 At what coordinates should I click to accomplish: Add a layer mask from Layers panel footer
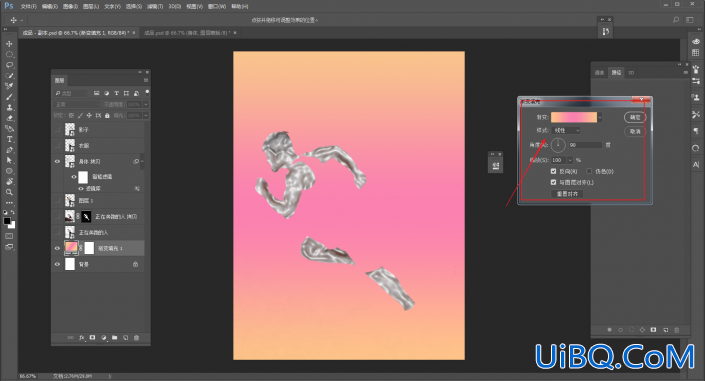pos(92,338)
